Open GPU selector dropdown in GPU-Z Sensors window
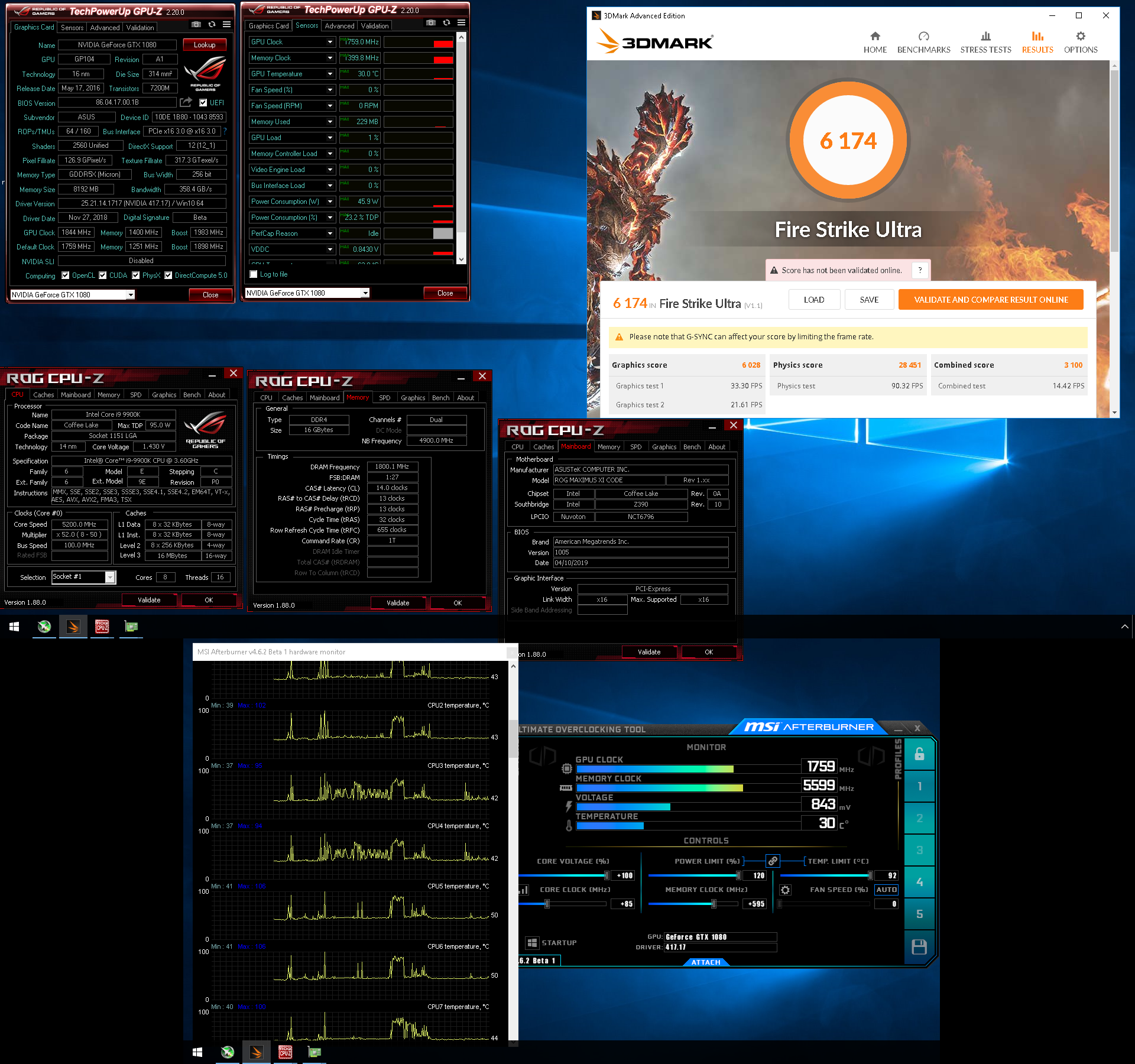This screenshot has width=1135, height=1064. [x=365, y=293]
